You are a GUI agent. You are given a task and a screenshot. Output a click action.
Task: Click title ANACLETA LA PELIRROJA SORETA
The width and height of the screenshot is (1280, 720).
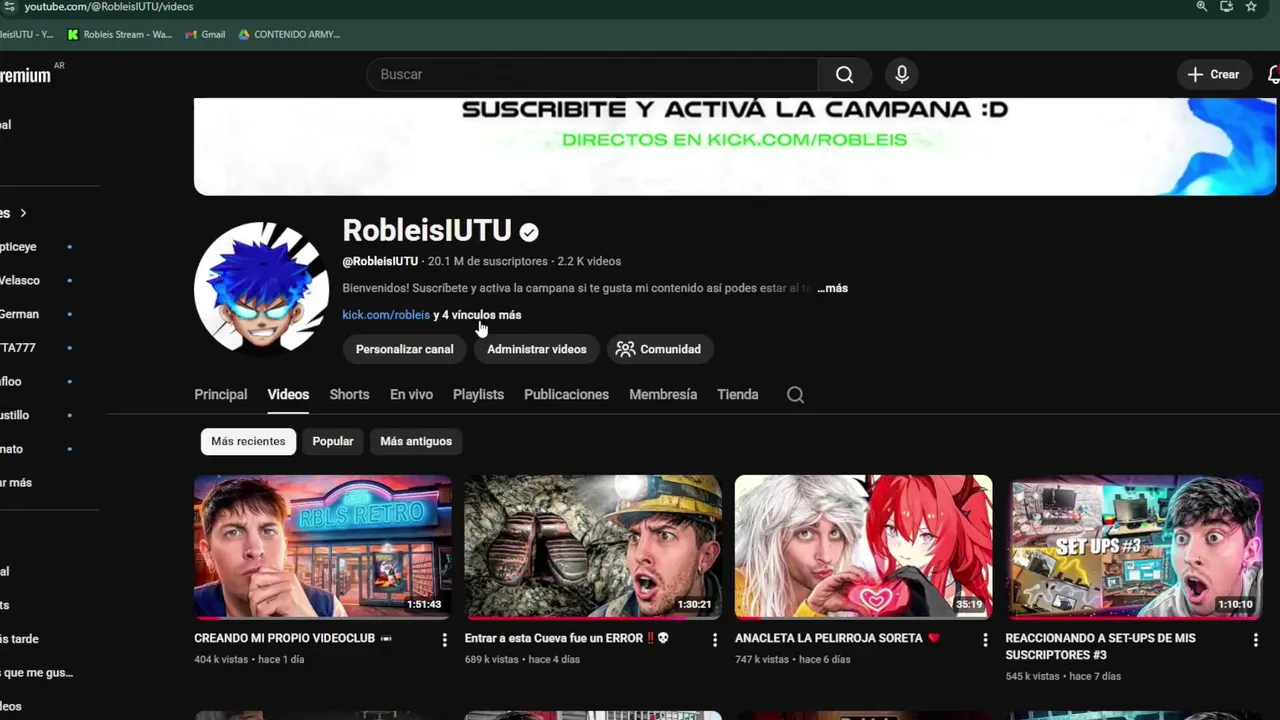point(838,638)
